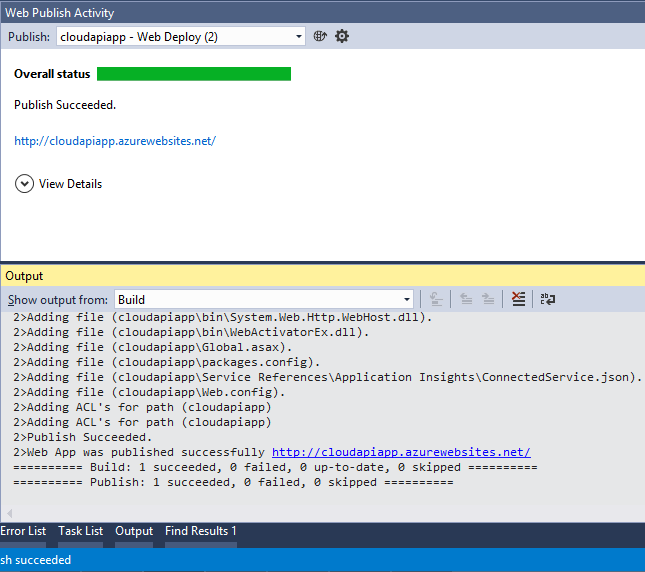The height and width of the screenshot is (572, 645).
Task: Open cloudapiapp.azurewebsites.net link under Publish Succeeded
Action: coord(115,141)
